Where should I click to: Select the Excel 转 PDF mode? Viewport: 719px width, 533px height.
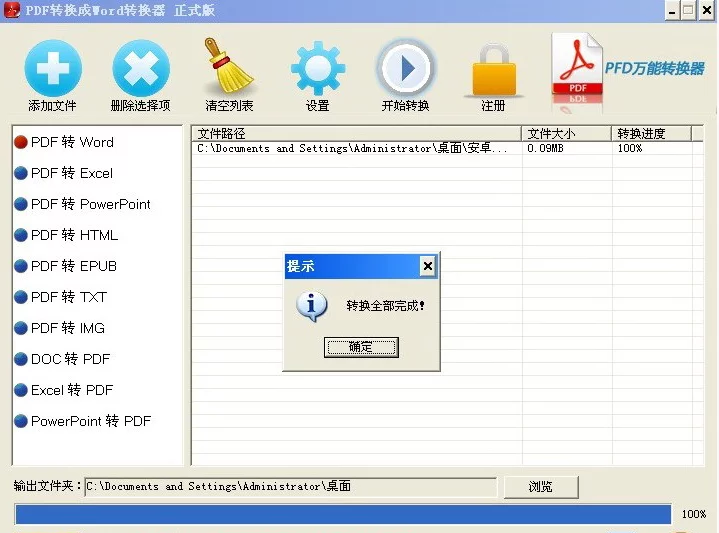coord(63,390)
